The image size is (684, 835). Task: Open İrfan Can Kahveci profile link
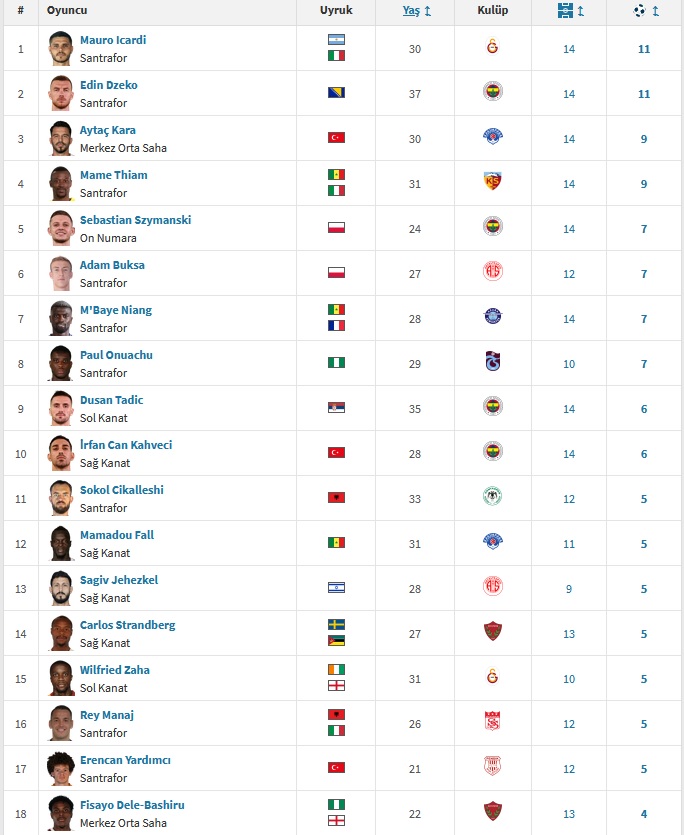pyautogui.click(x=126, y=445)
